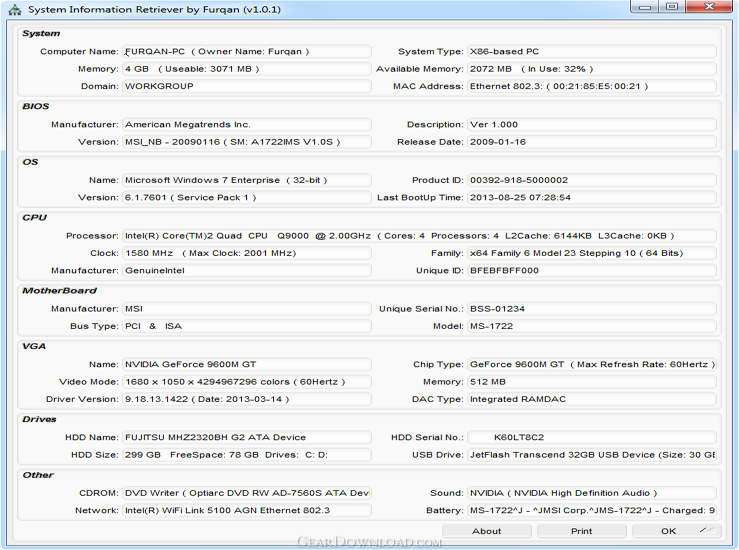
Task: Click the VGA Memory field 512 MB
Action: coord(592,382)
